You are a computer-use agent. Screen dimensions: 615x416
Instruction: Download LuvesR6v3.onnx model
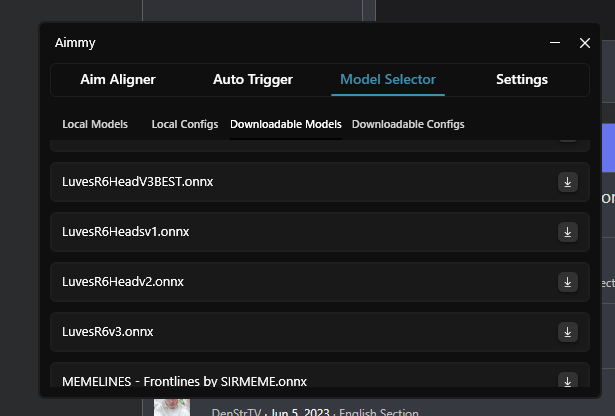click(568, 332)
